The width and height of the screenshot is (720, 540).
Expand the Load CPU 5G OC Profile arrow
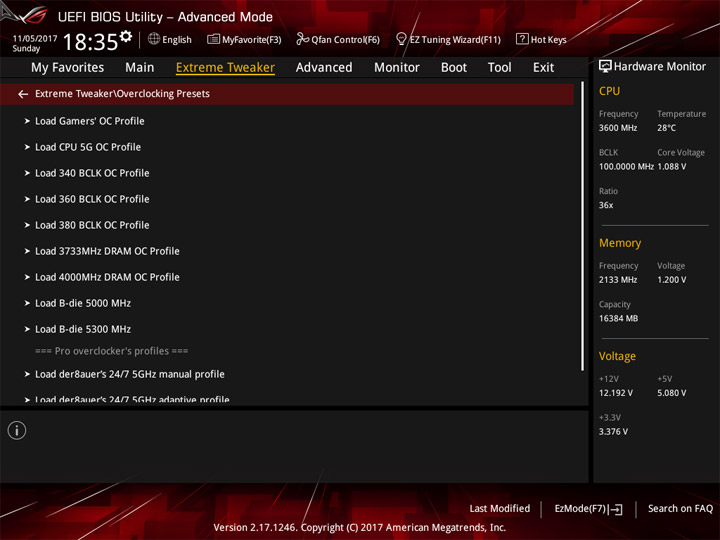[x=27, y=147]
